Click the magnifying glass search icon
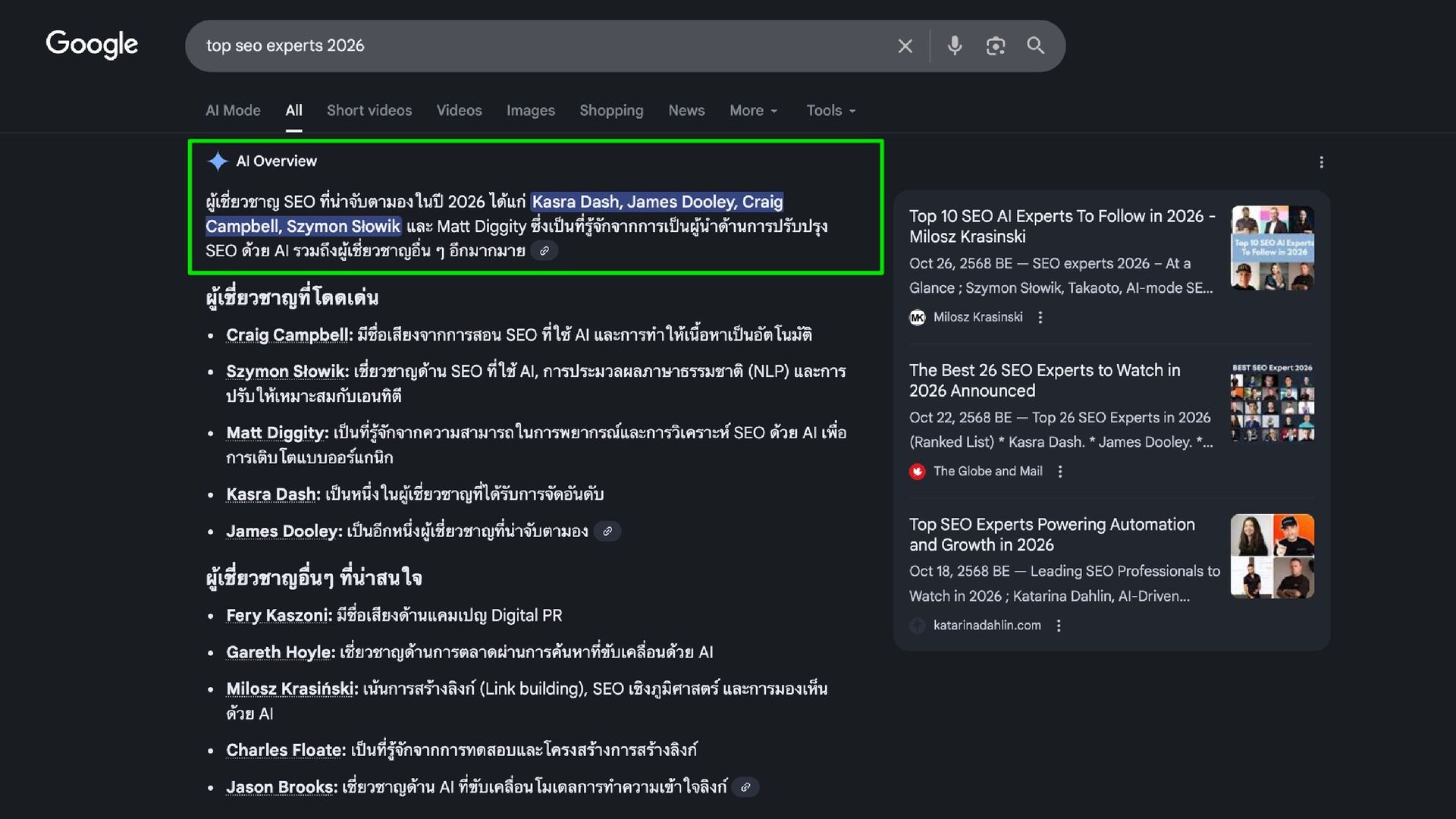The width and height of the screenshot is (1456, 819). [1035, 45]
